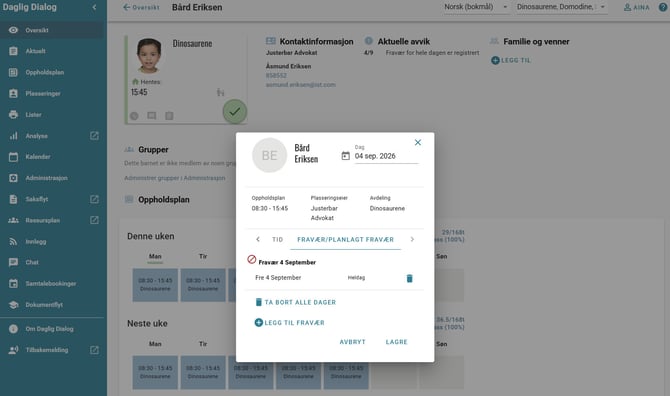Click the Chat speech bubble icon
Screen dimensions: 670x396
[13, 262]
